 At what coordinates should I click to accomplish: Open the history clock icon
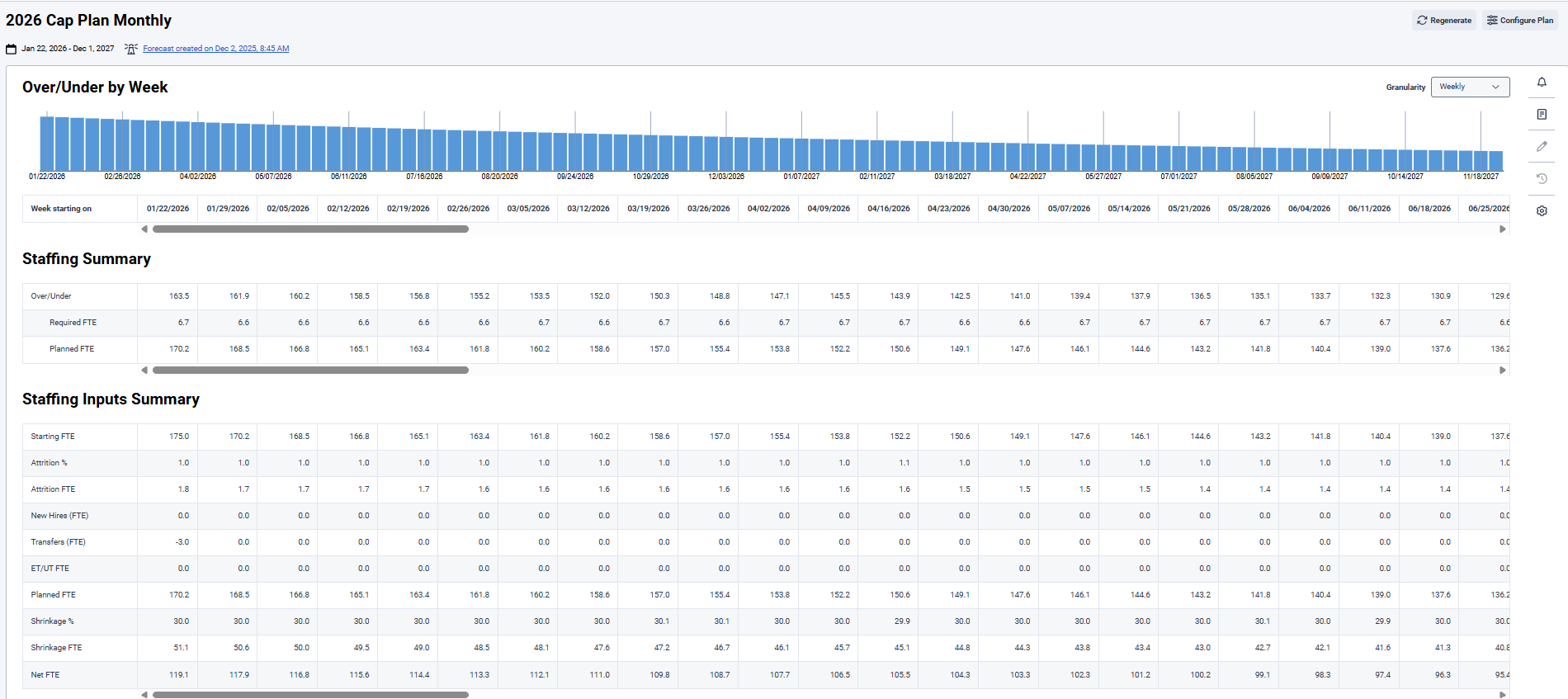[x=1542, y=179]
